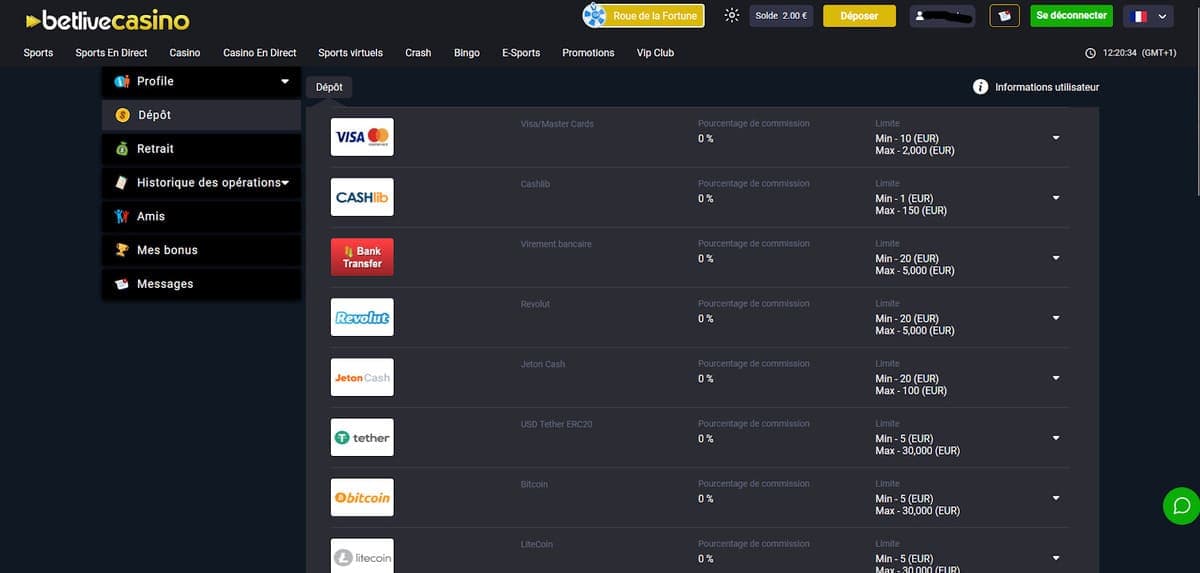Viewport: 1200px width, 573px height.
Task: Expand the Revolut row arrow
Action: tap(1056, 318)
